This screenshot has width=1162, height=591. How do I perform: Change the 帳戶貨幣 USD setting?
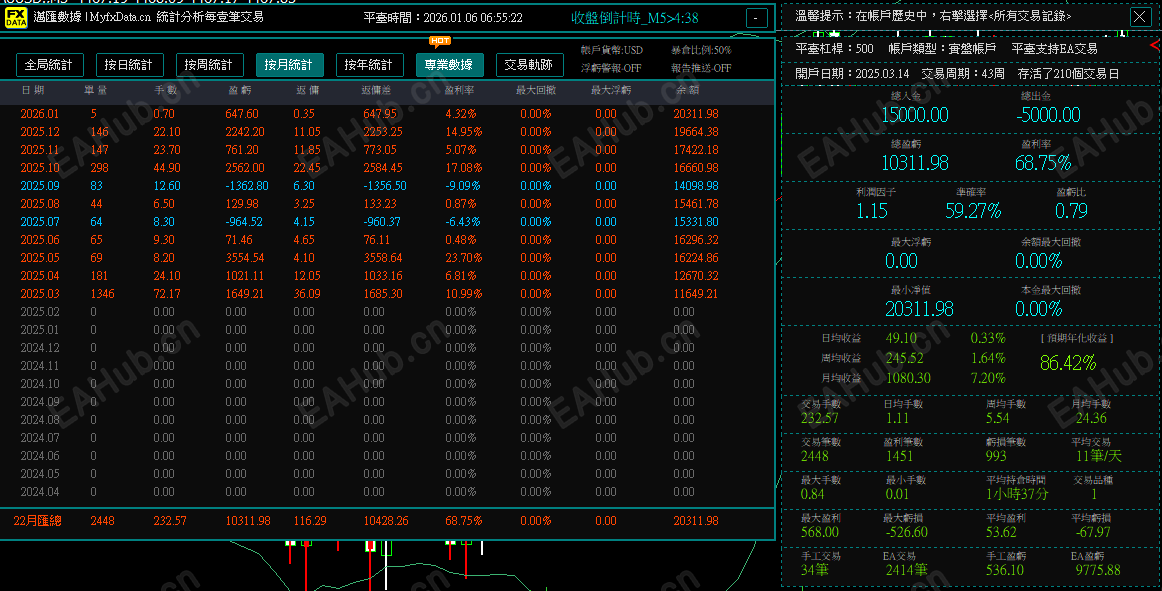611,50
